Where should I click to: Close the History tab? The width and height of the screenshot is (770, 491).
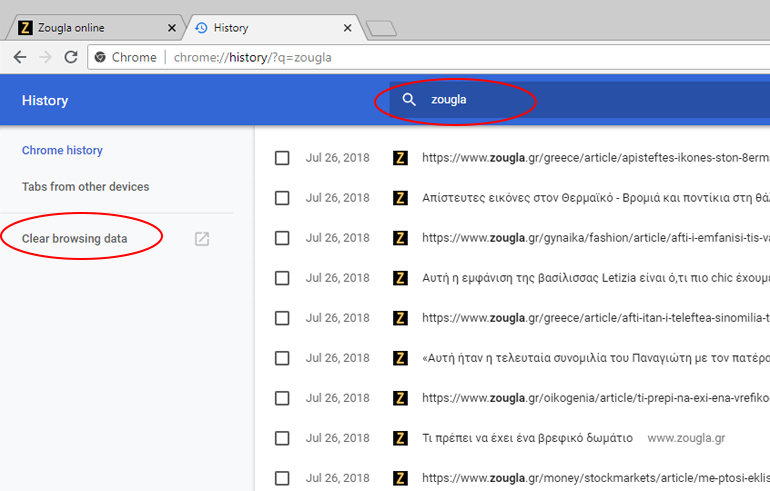[345, 28]
